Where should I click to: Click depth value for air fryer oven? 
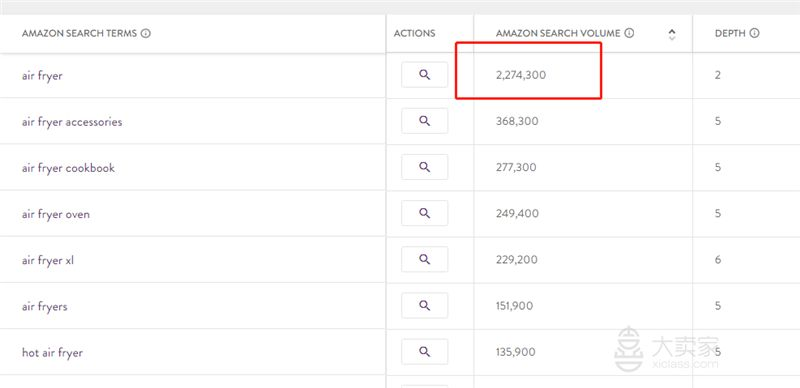click(718, 213)
